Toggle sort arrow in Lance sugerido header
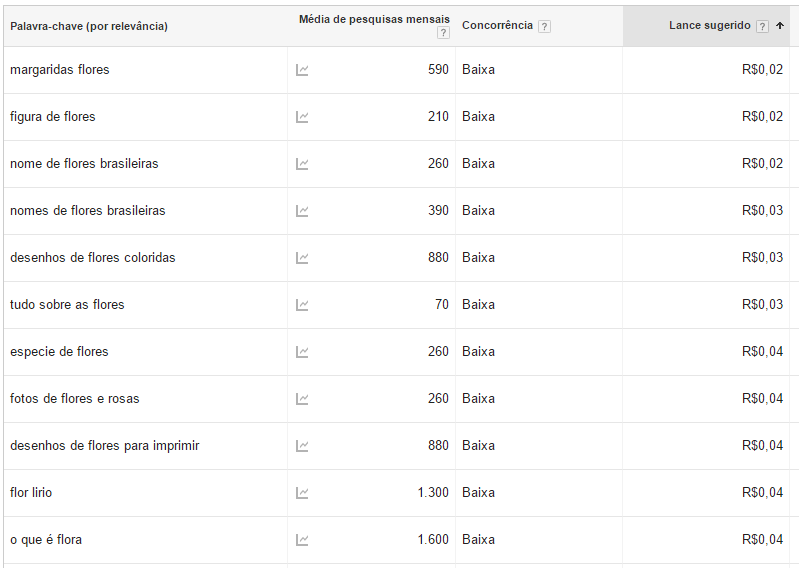This screenshot has width=799, height=568. coord(780,26)
